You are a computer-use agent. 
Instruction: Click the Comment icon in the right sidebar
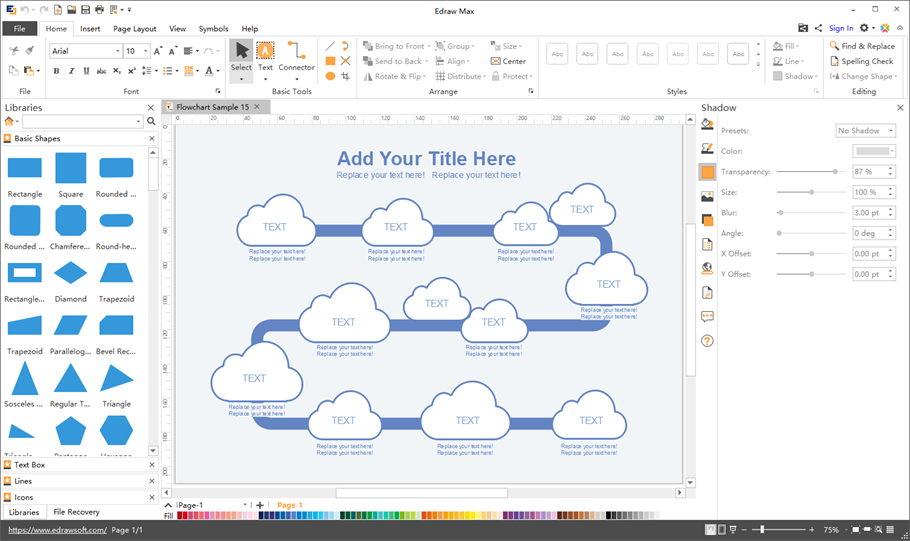tap(707, 317)
